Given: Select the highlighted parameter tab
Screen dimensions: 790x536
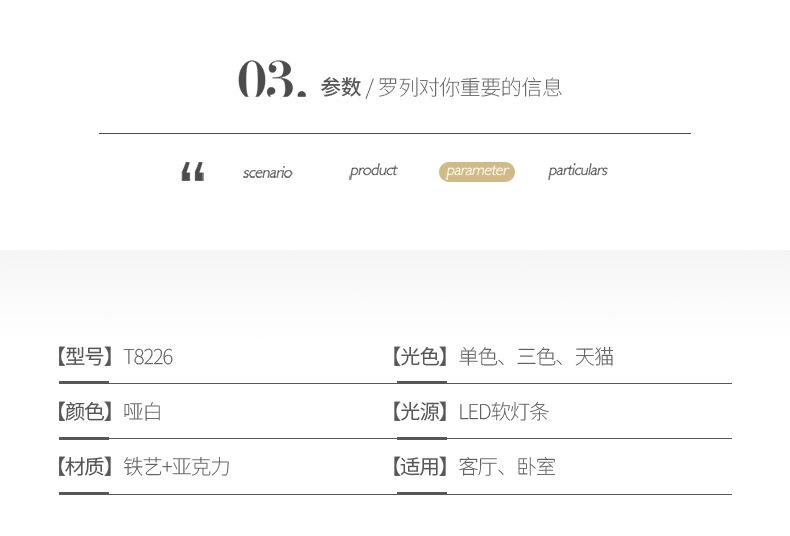Looking at the screenshot, I should 477,171.
